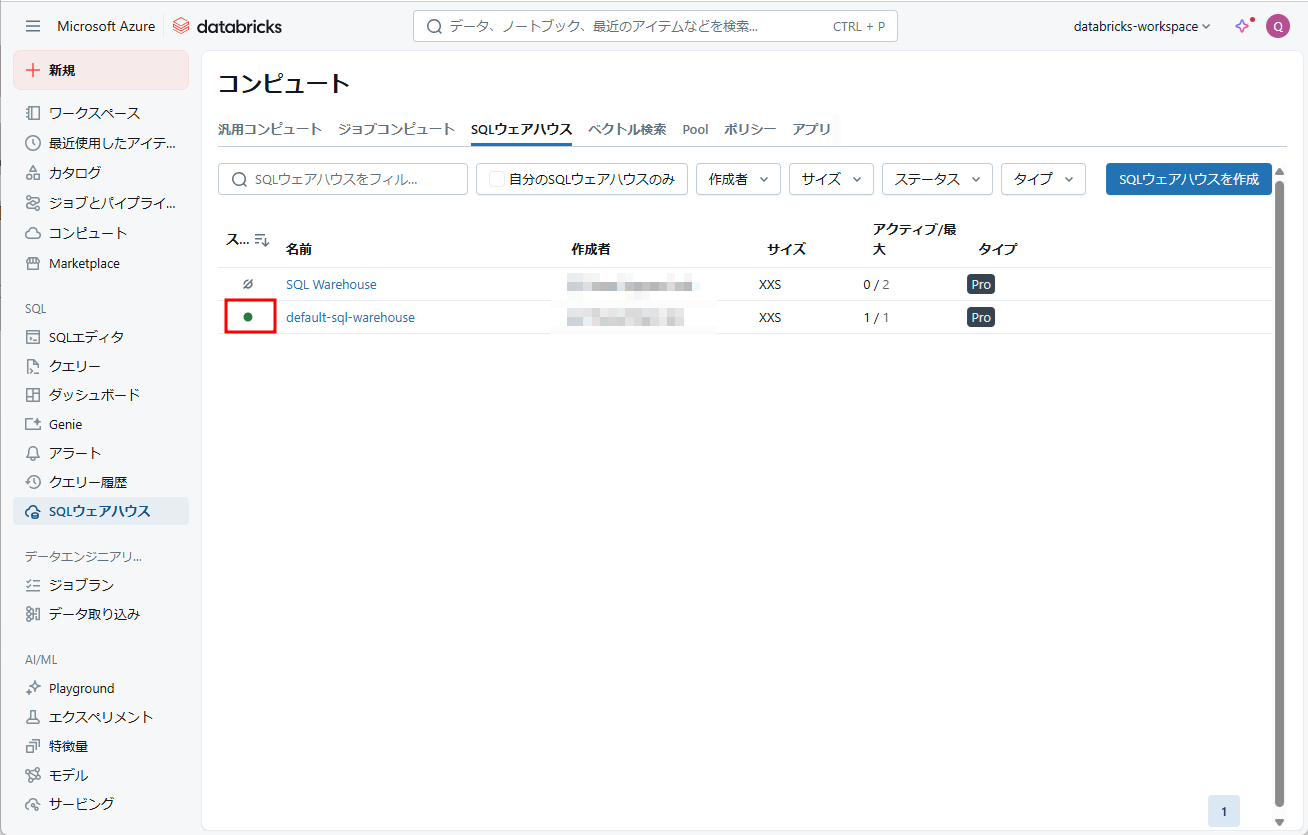Open the hamburger navigation menu icon
The height and width of the screenshot is (835, 1308).
coord(33,26)
